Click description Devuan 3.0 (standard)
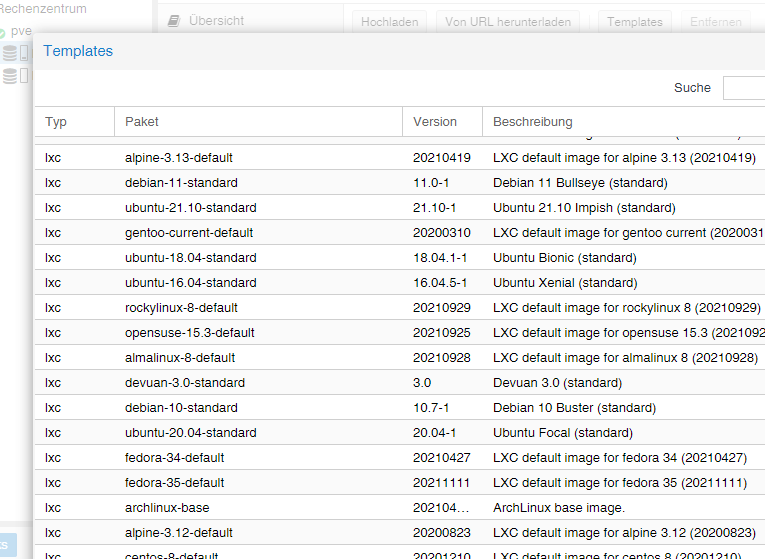 point(557,383)
